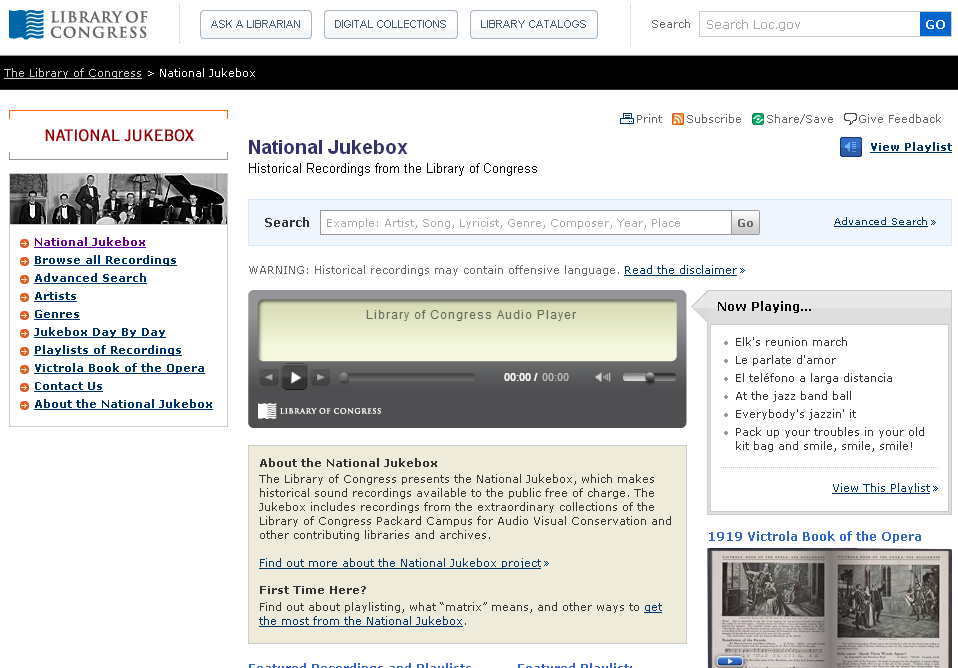
Task: Select Elk's reunion march in playlist
Action: 791,342
